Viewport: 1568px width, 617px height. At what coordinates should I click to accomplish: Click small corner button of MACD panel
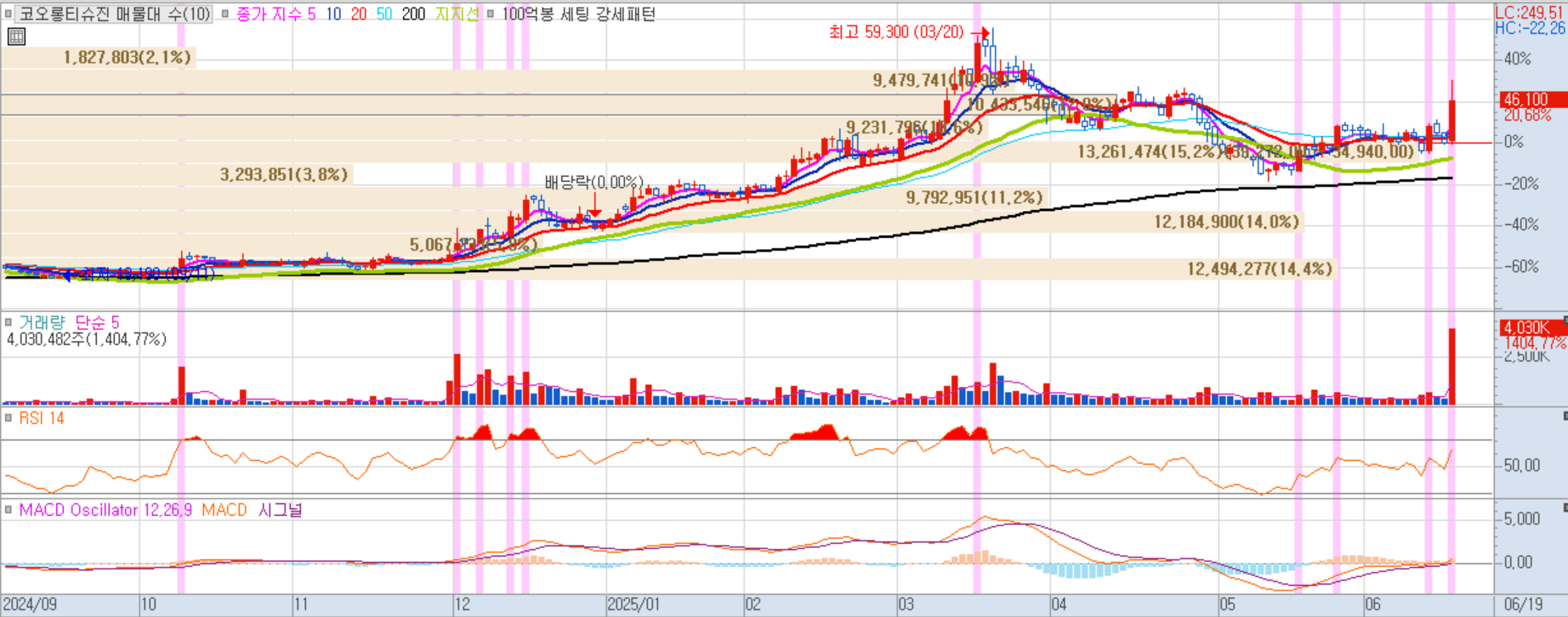point(1565,507)
